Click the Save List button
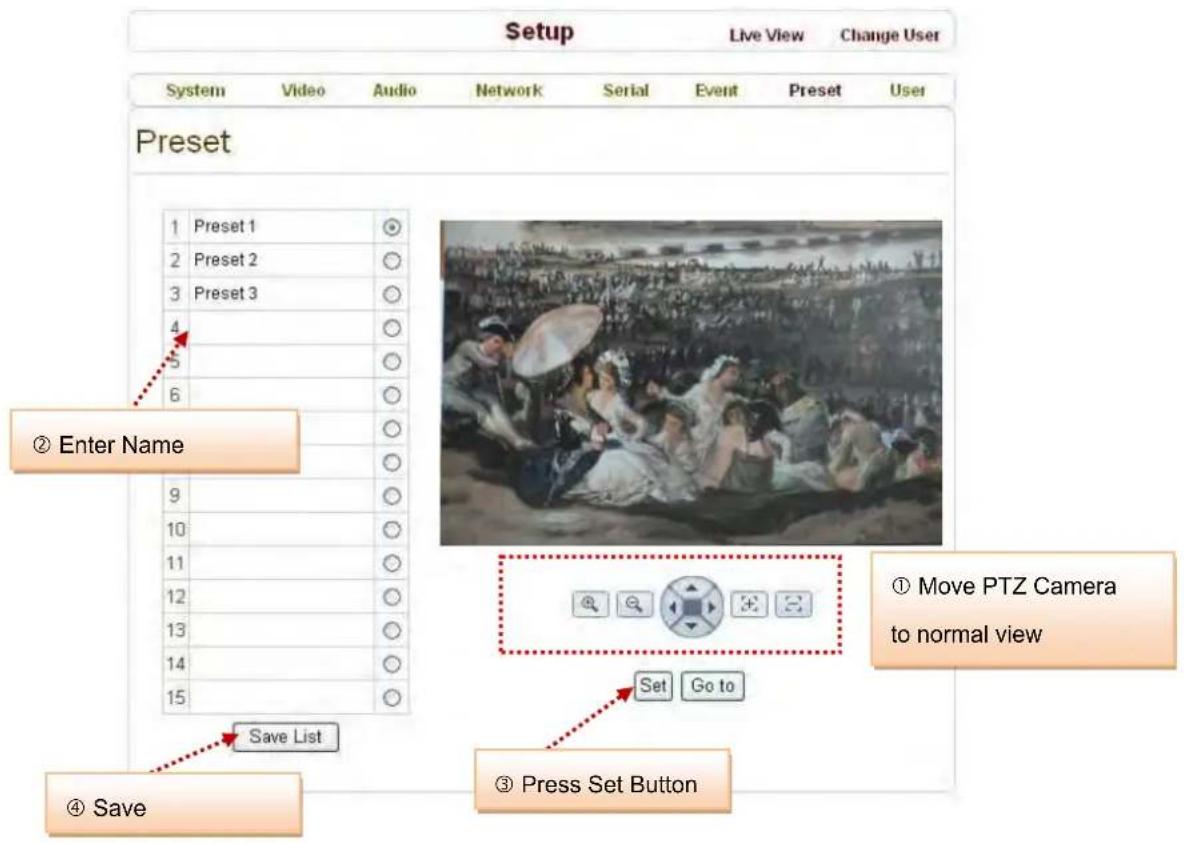Image resolution: width=1187 pixels, height=843 pixels. coord(285,737)
